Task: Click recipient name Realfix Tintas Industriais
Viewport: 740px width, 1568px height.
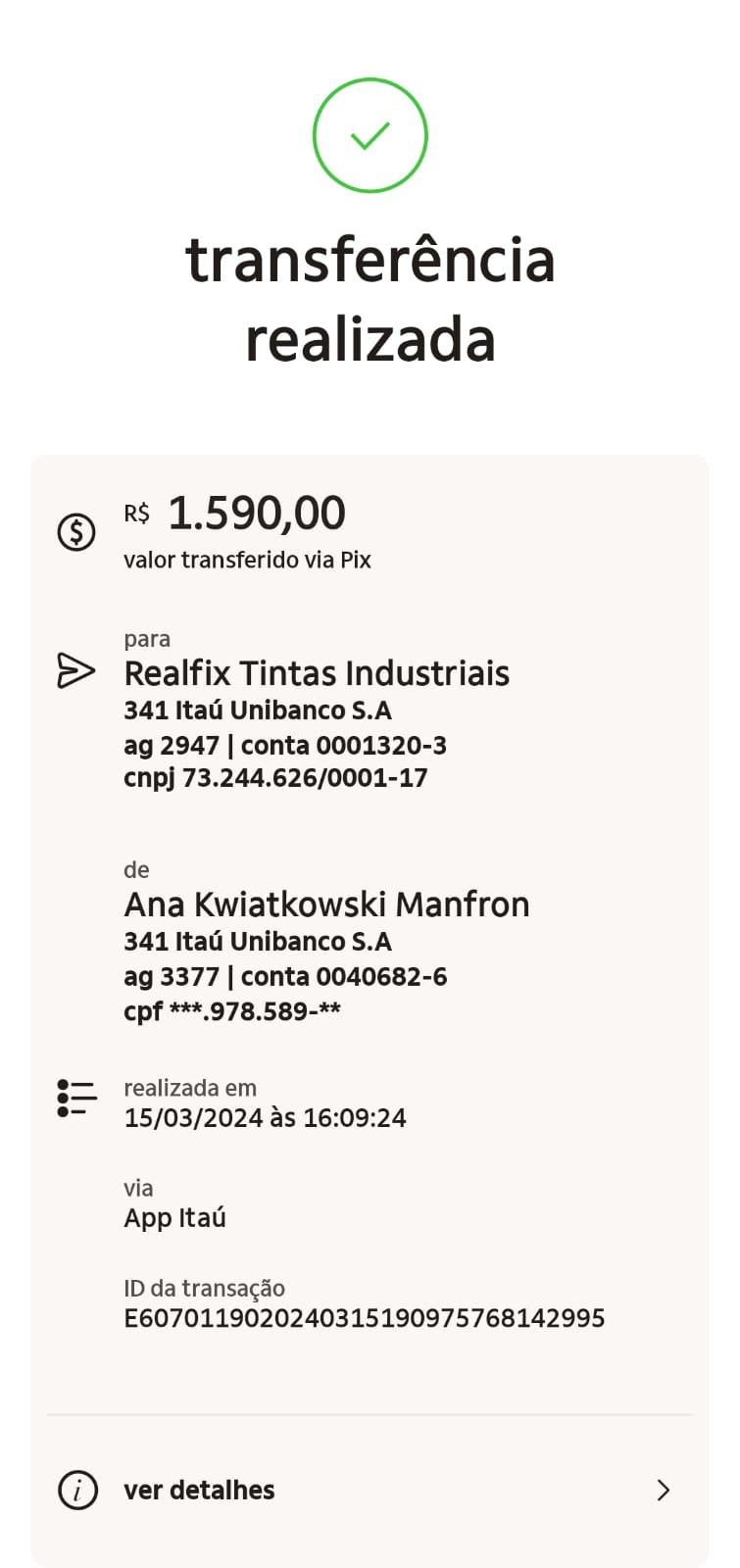Action: 317,673
